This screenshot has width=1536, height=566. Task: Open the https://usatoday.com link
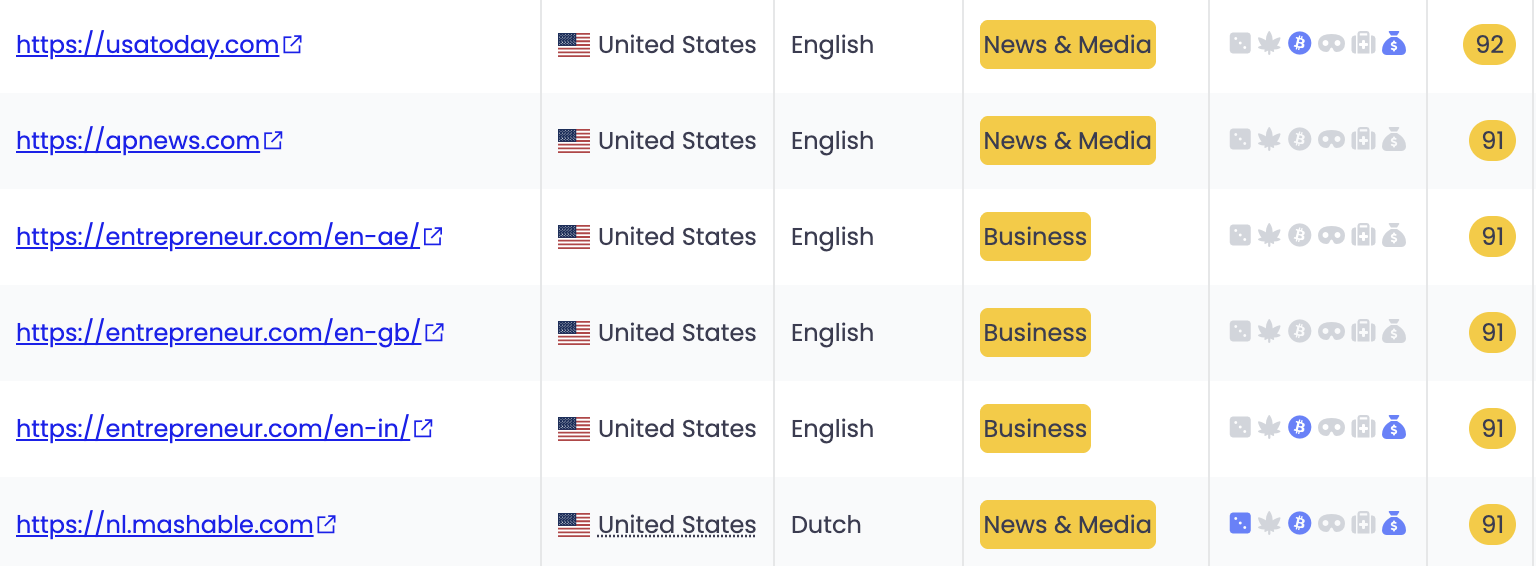click(x=147, y=45)
